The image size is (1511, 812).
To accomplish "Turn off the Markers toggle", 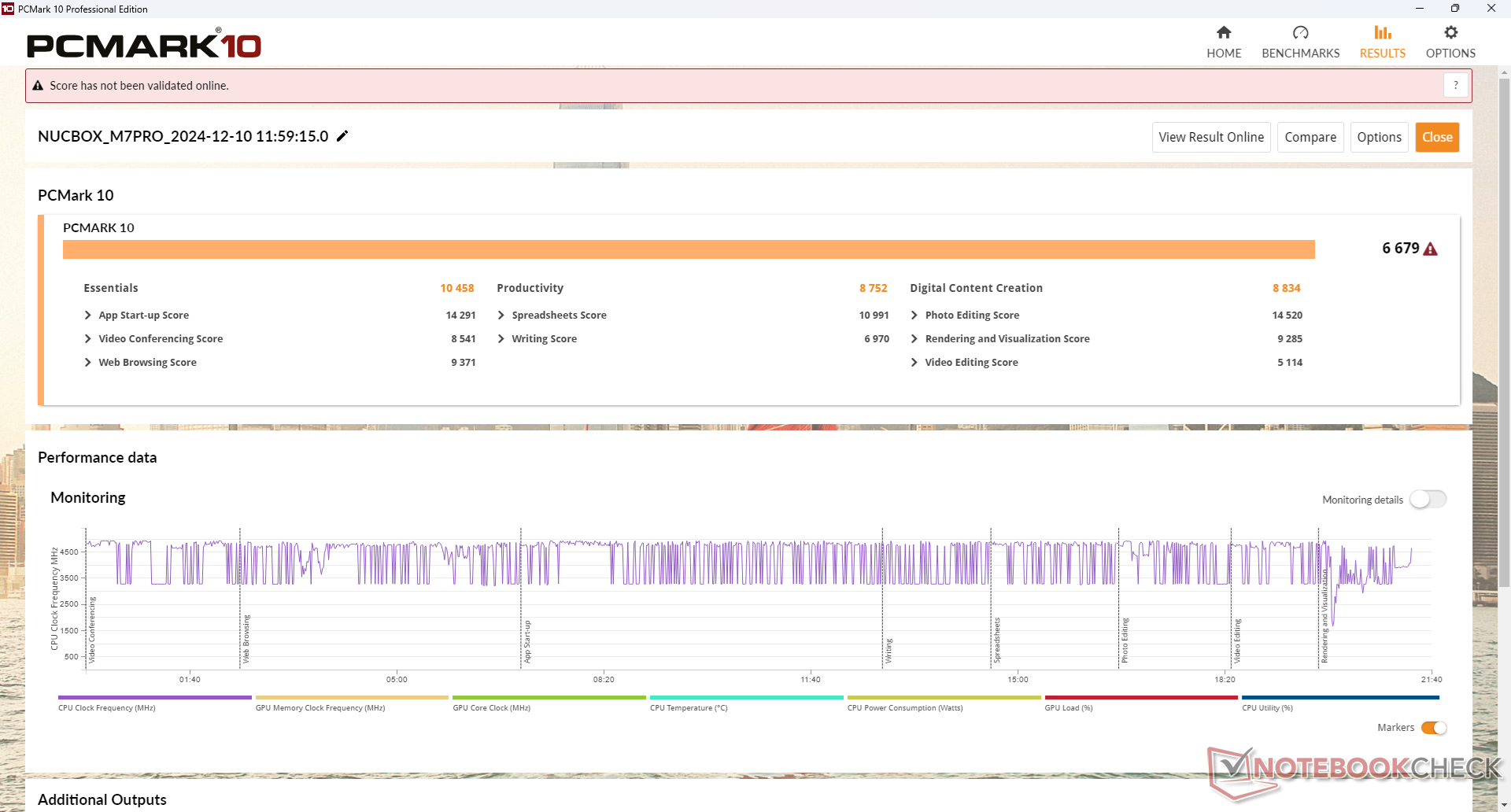I will 1434,728.
